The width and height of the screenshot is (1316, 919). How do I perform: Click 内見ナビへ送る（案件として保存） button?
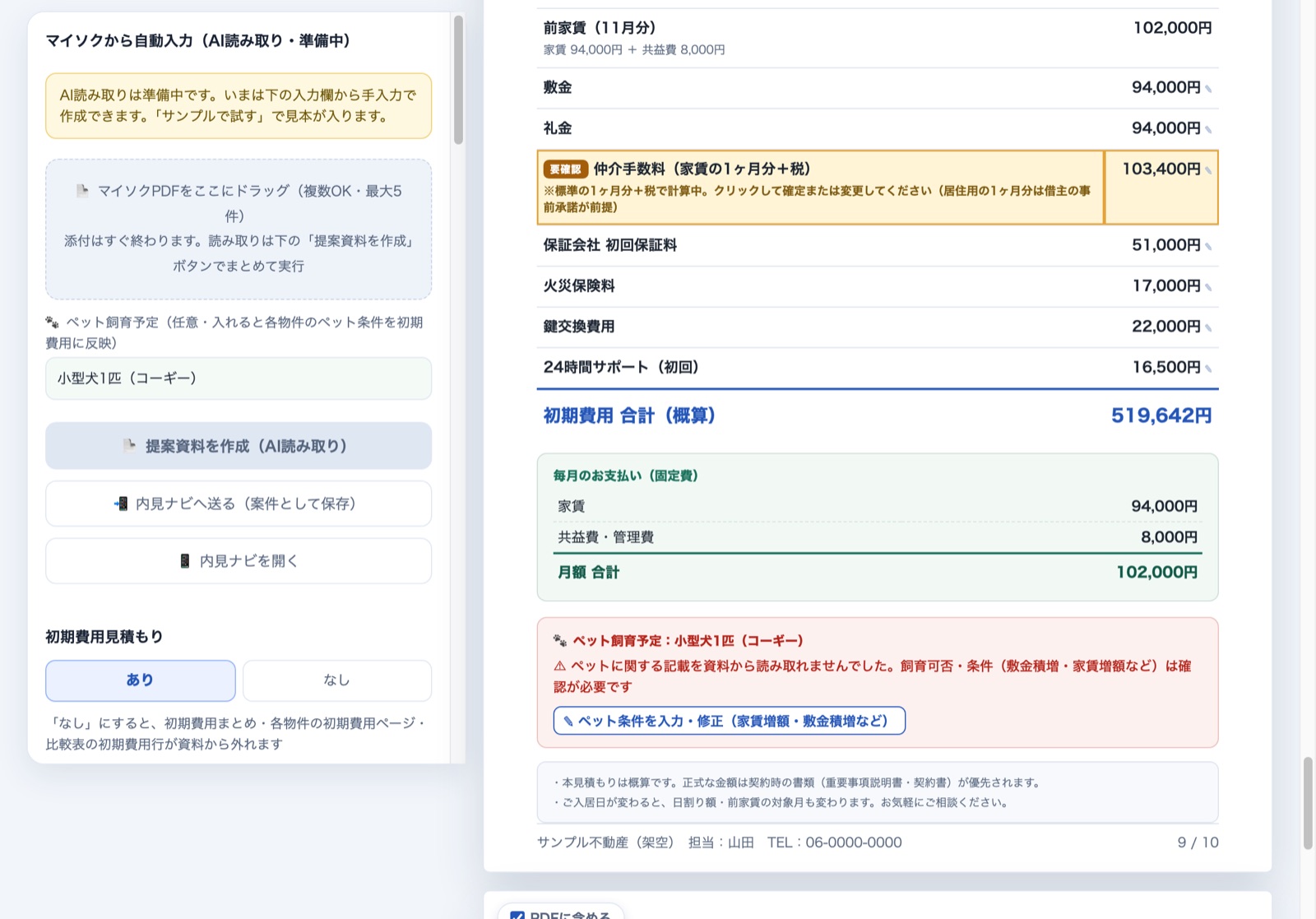239,504
